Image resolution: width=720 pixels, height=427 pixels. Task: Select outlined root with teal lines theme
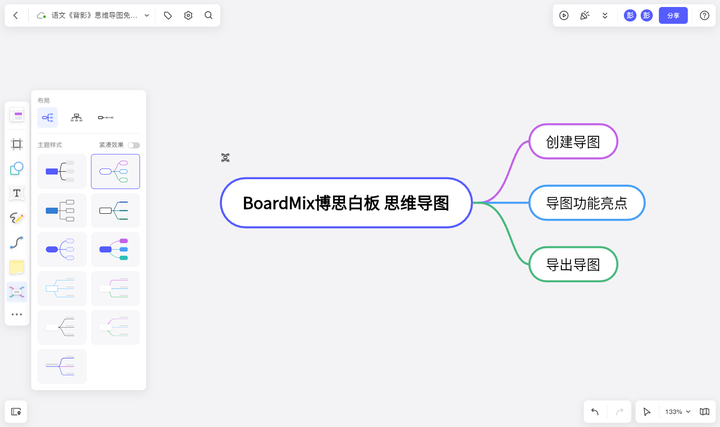[115, 210]
